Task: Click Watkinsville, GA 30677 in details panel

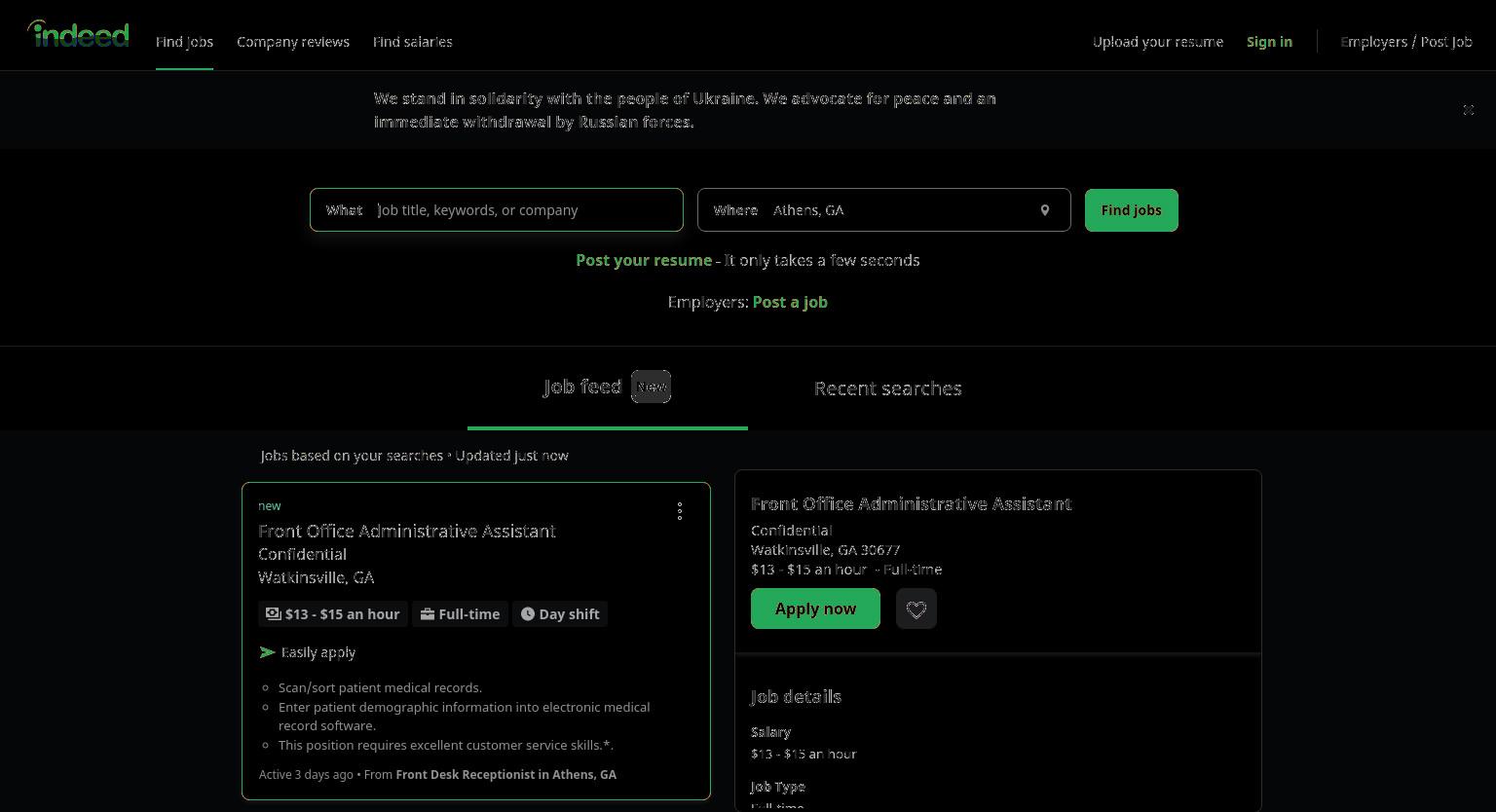Action: tap(826, 550)
